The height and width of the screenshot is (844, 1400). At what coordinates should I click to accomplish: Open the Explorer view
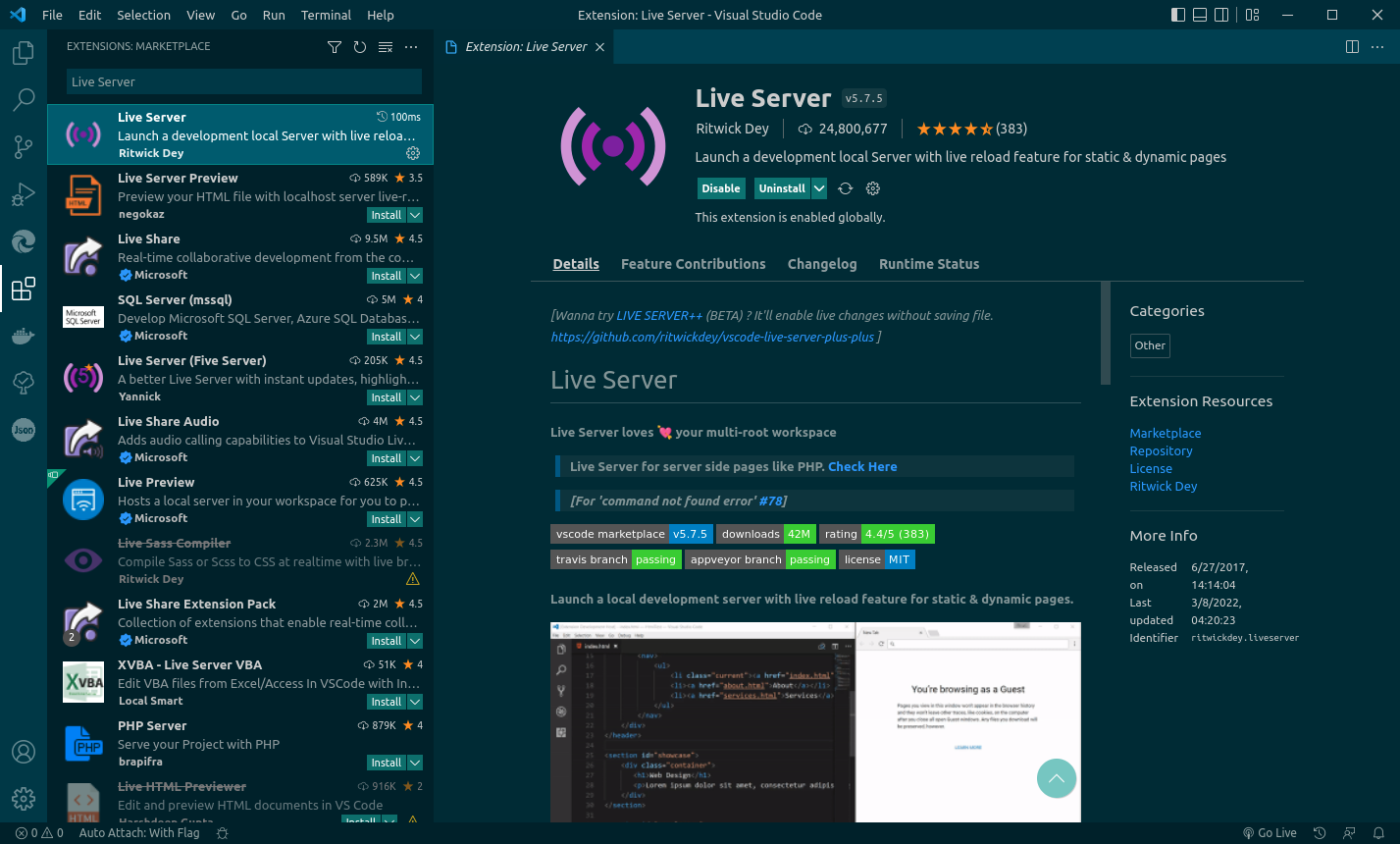[x=23, y=52]
